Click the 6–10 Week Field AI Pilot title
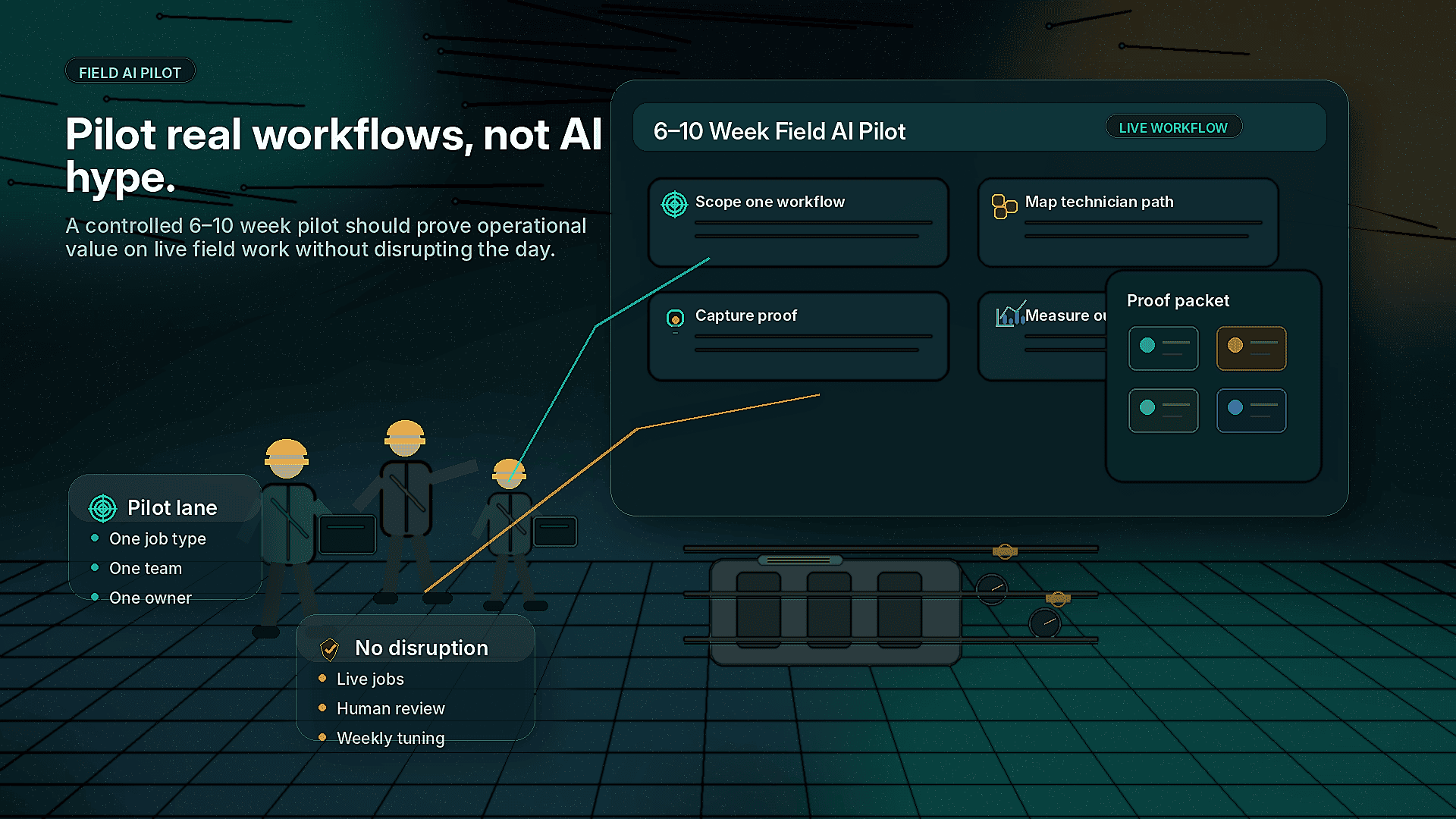Screen dimensions: 1456x819 [780, 131]
